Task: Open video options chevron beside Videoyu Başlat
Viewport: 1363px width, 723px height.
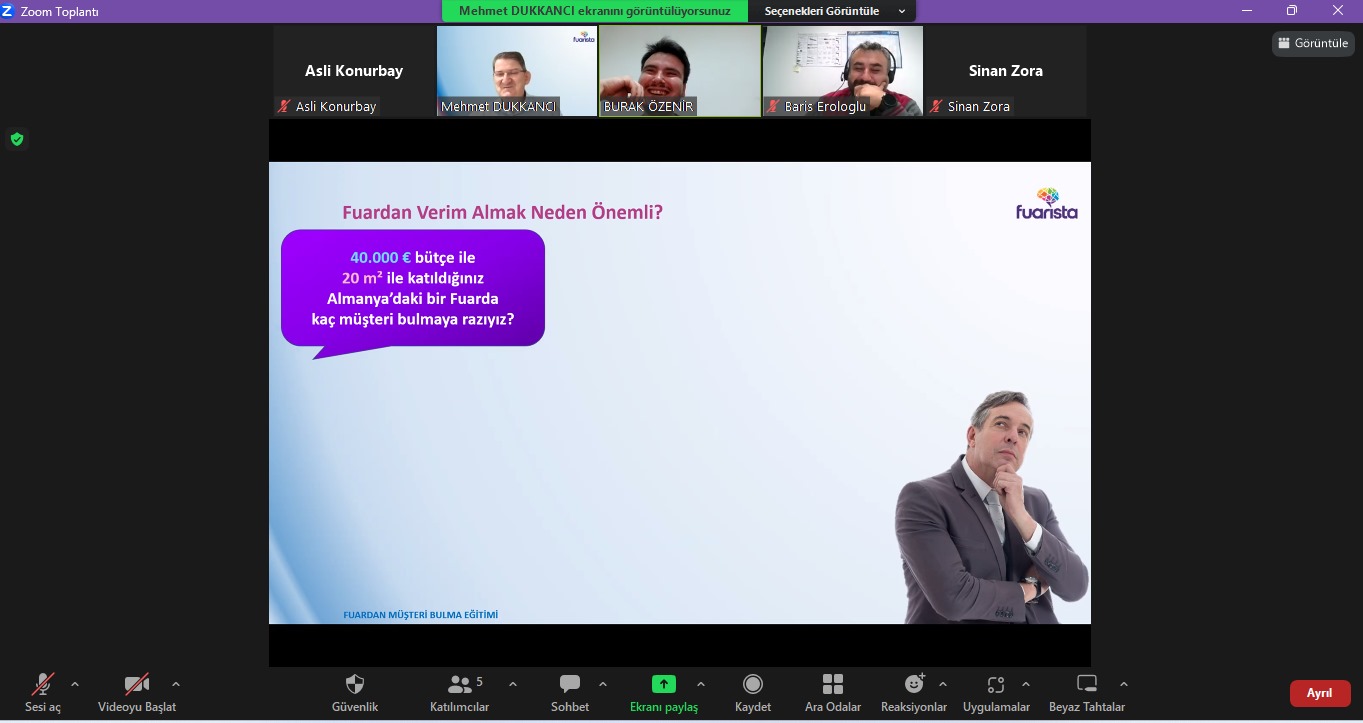Action: pyautogui.click(x=176, y=684)
